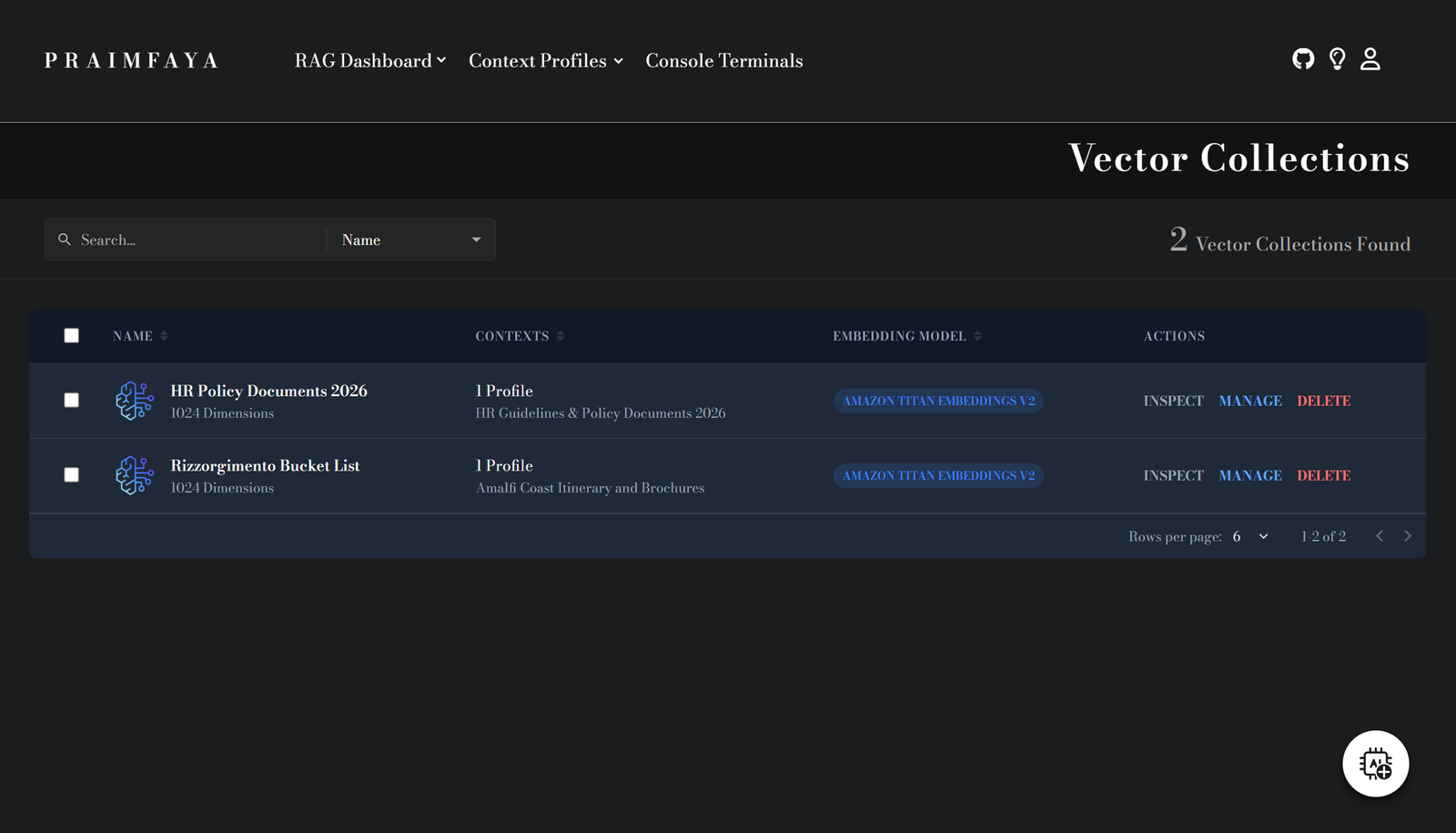
Task: Click the 2 Vector Collections Found text
Action: click(x=1290, y=240)
